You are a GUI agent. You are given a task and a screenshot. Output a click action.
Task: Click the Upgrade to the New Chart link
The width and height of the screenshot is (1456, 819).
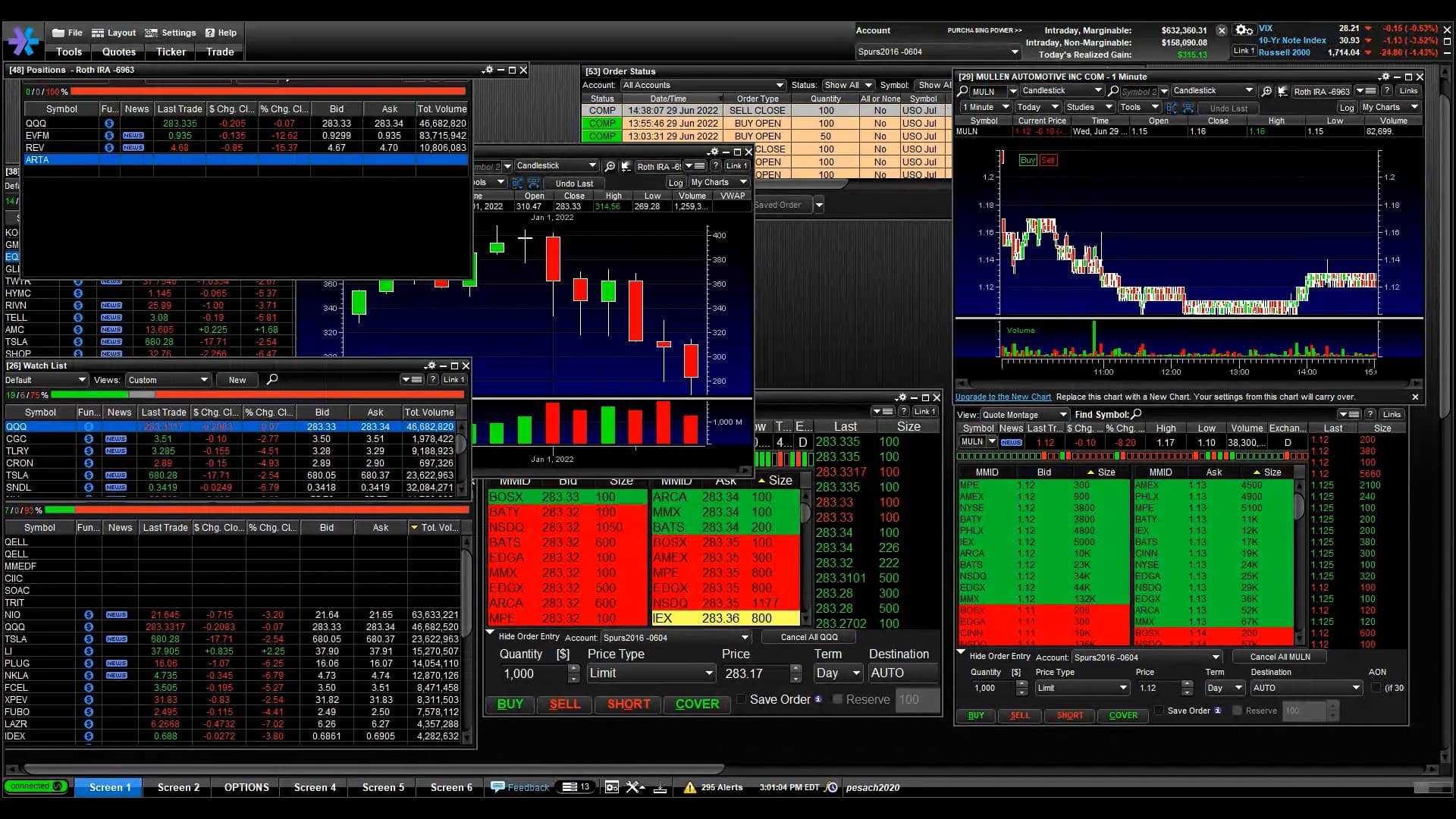(x=1005, y=397)
